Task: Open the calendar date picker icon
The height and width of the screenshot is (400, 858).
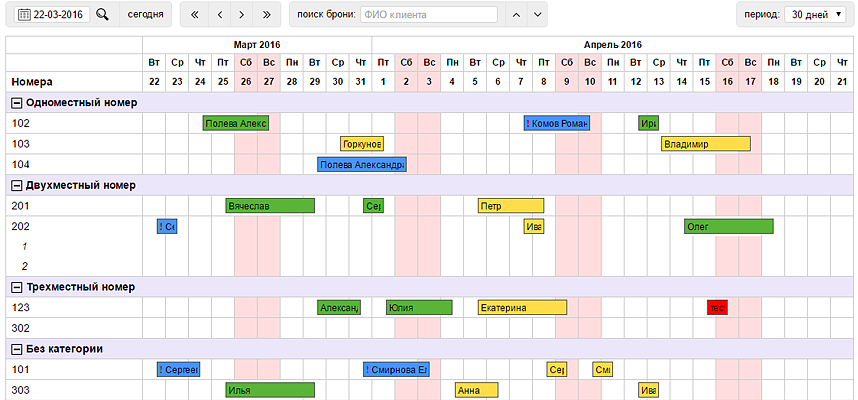Action: [x=25, y=15]
